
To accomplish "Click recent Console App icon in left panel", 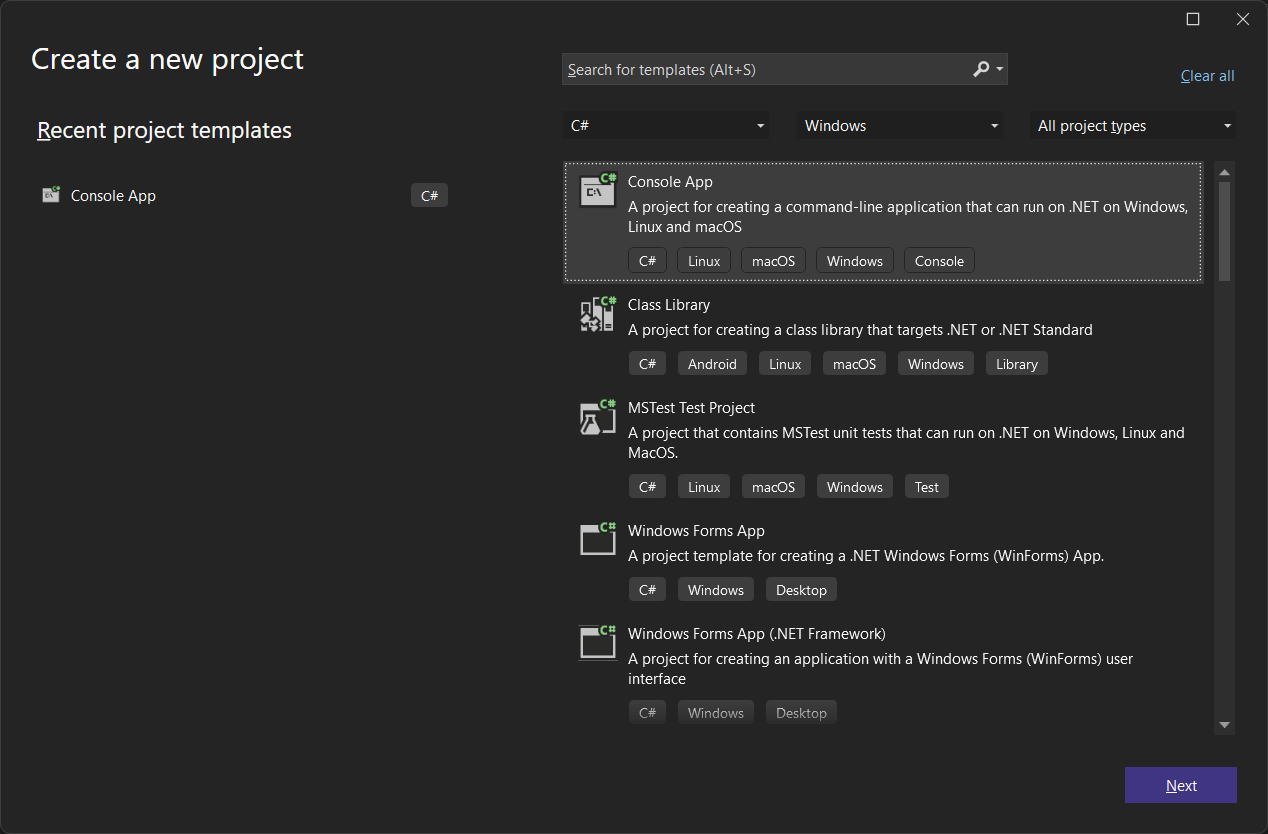I will coord(51,195).
